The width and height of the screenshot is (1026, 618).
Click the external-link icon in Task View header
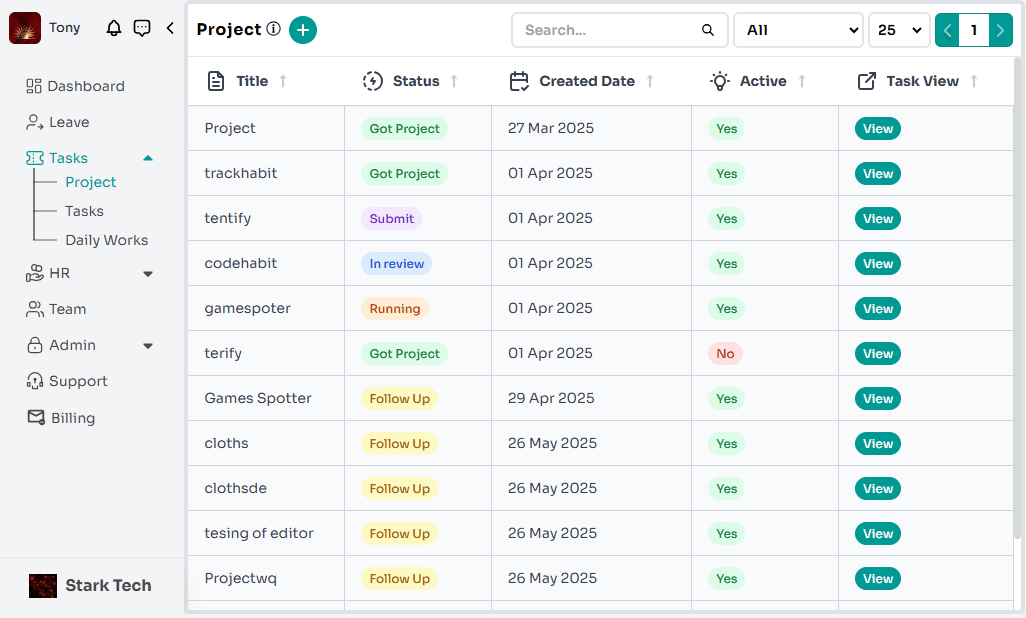(866, 81)
